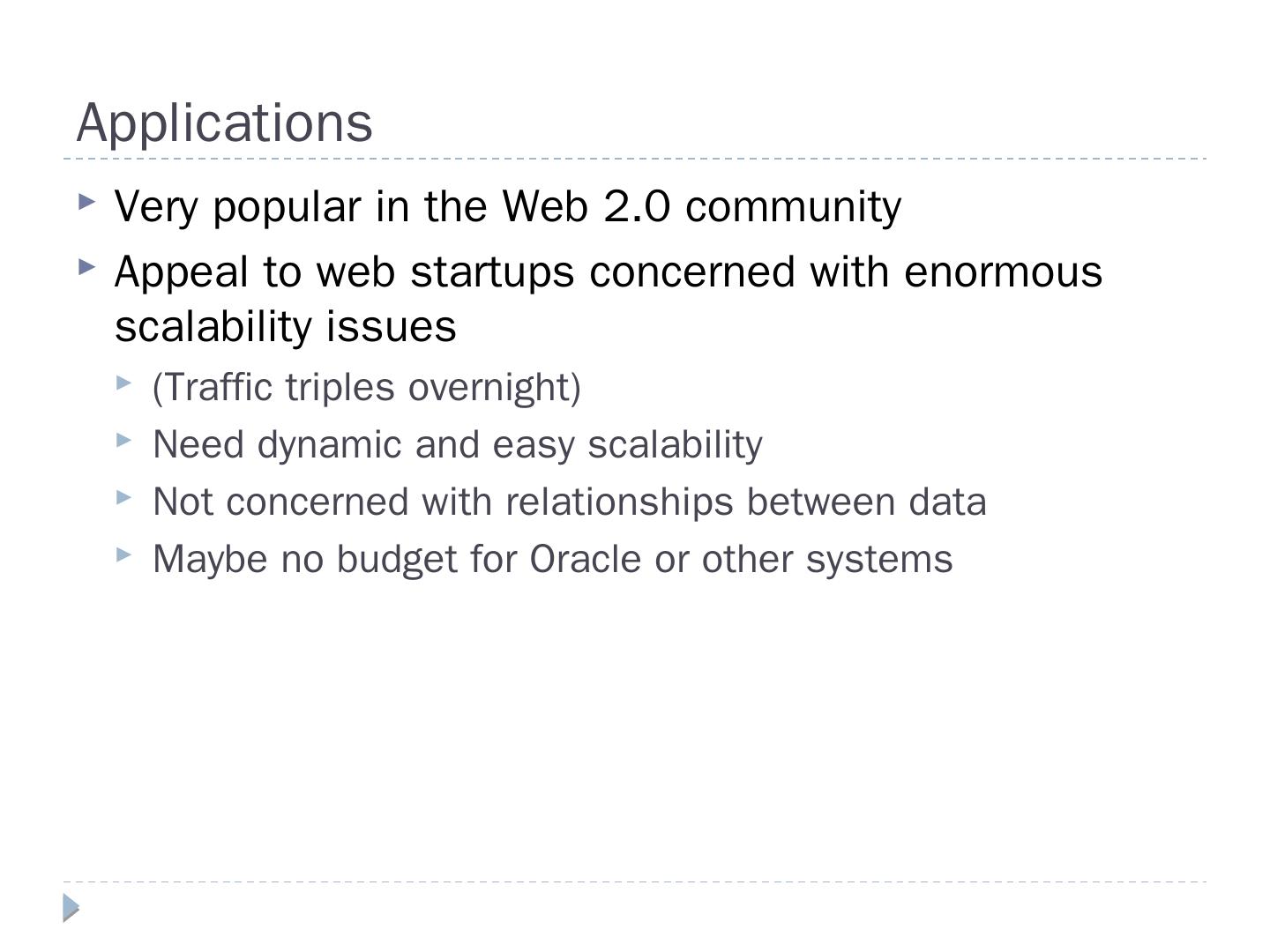Click the dashed divider line under the title
The image size is (1270, 952).
[x=635, y=159]
